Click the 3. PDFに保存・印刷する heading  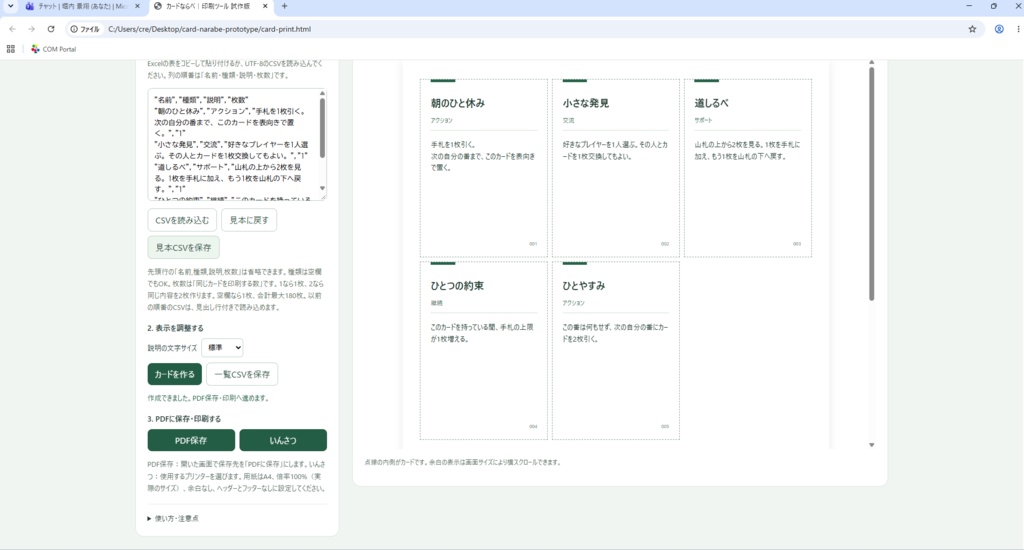[x=184, y=419]
